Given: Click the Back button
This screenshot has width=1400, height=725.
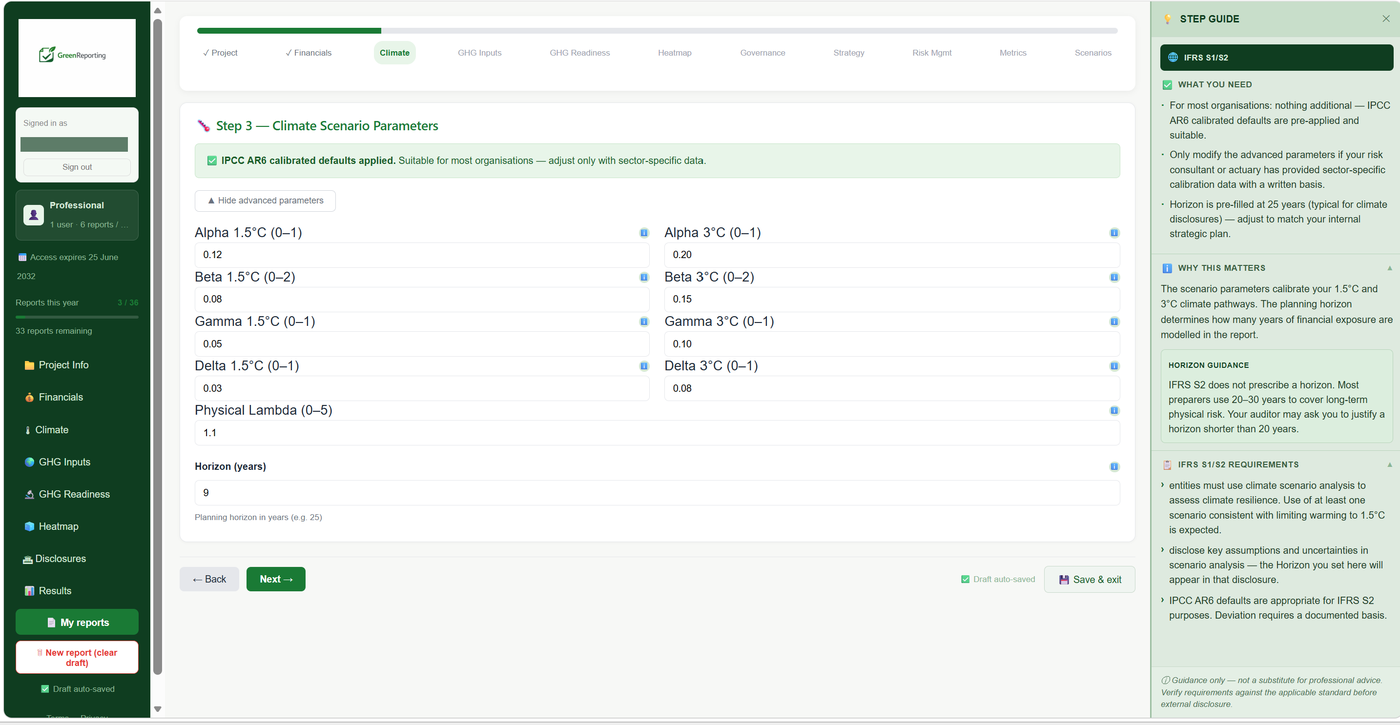Looking at the screenshot, I should click(x=209, y=579).
